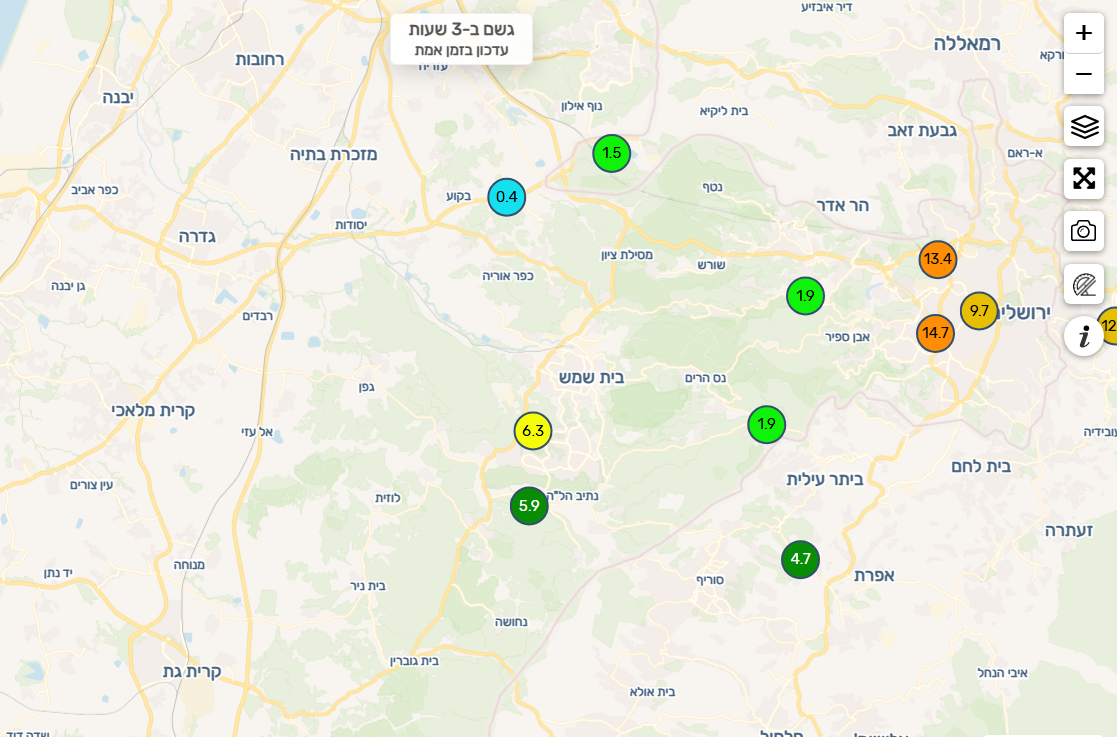This screenshot has height=737, width=1117.
Task: Click the נחושה village label
Action: 511,622
